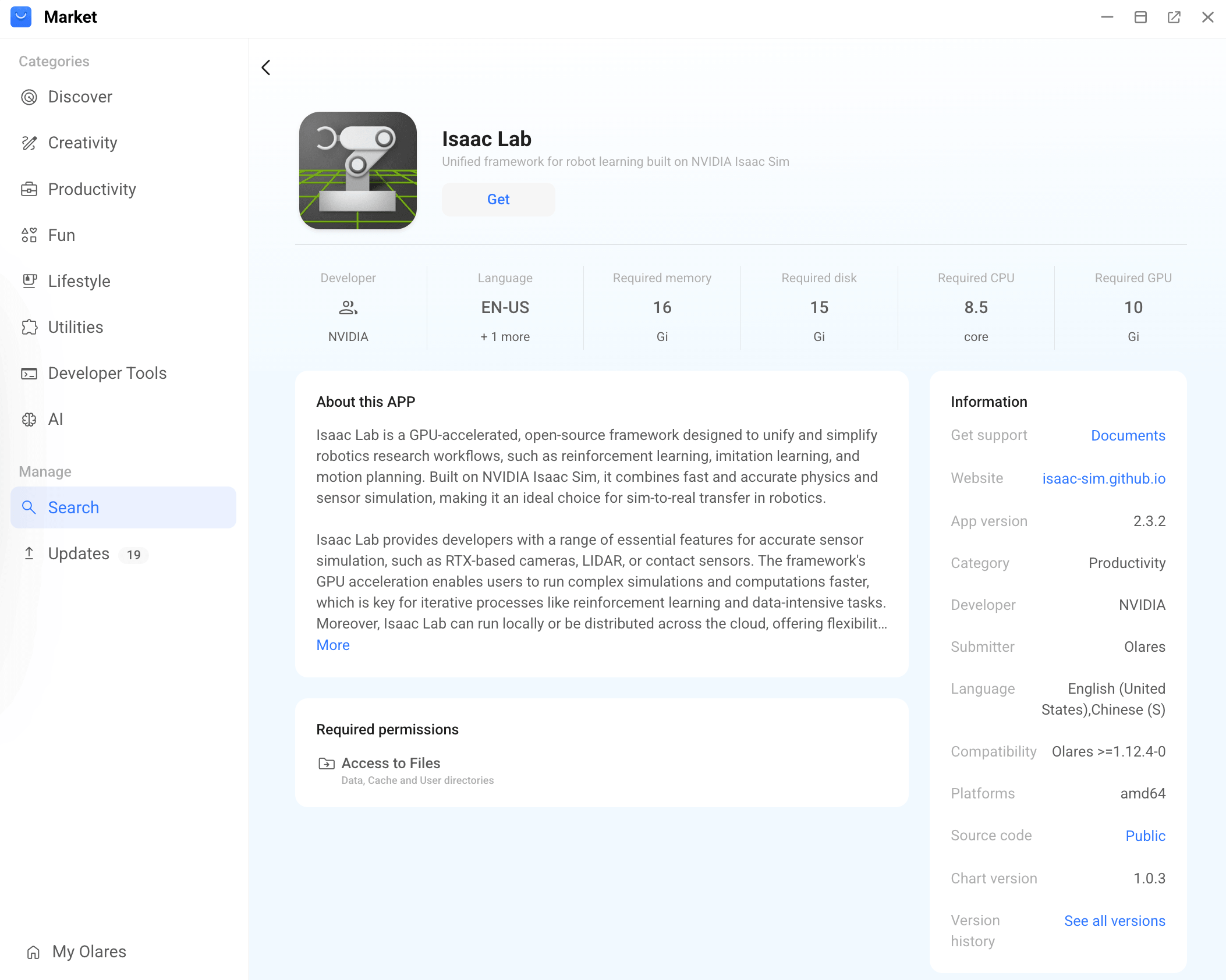Image resolution: width=1226 pixels, height=980 pixels.
Task: Click the app version value 2.3.2
Action: click(x=1149, y=521)
